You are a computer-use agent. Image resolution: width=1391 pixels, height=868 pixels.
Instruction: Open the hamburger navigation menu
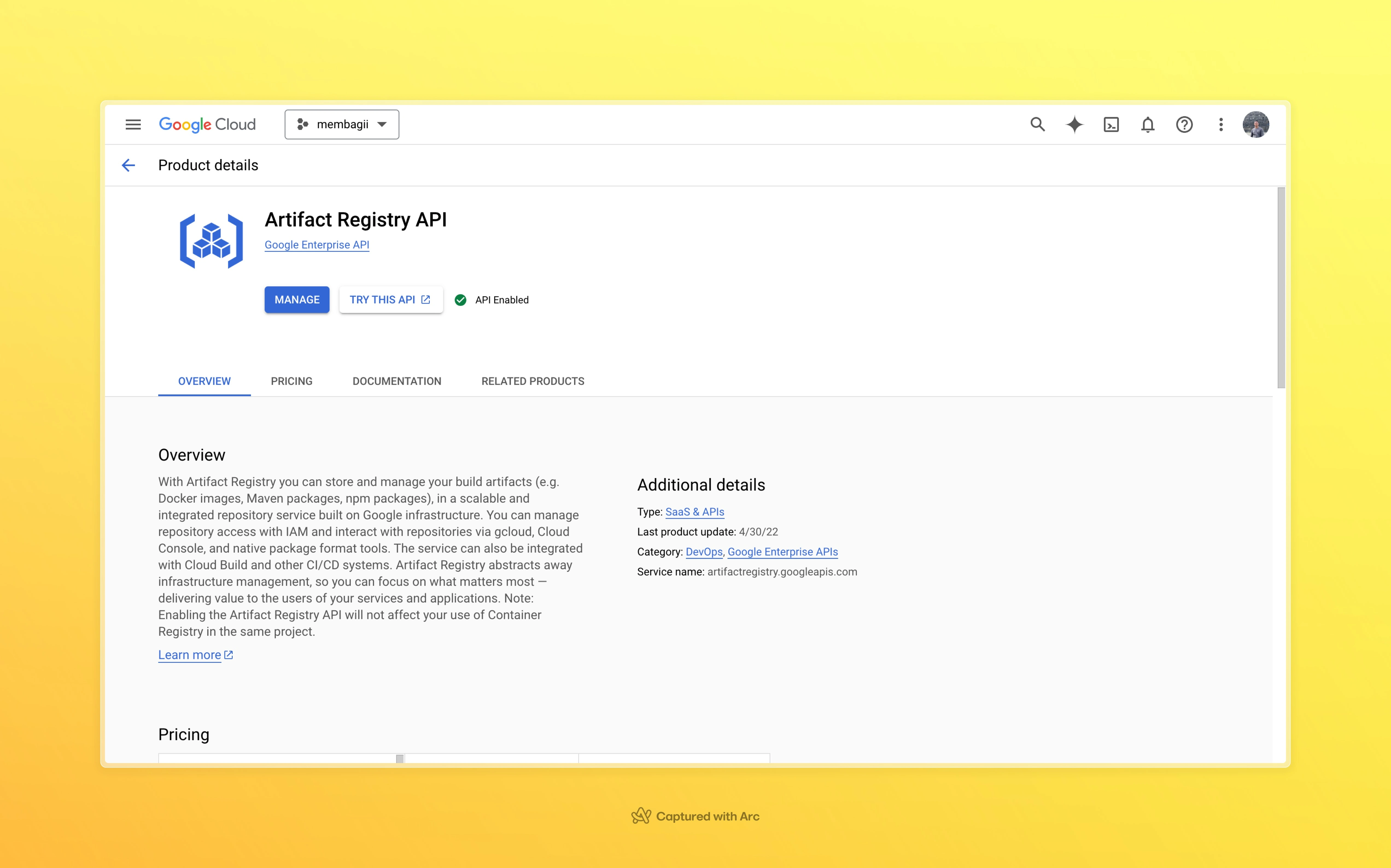(133, 124)
